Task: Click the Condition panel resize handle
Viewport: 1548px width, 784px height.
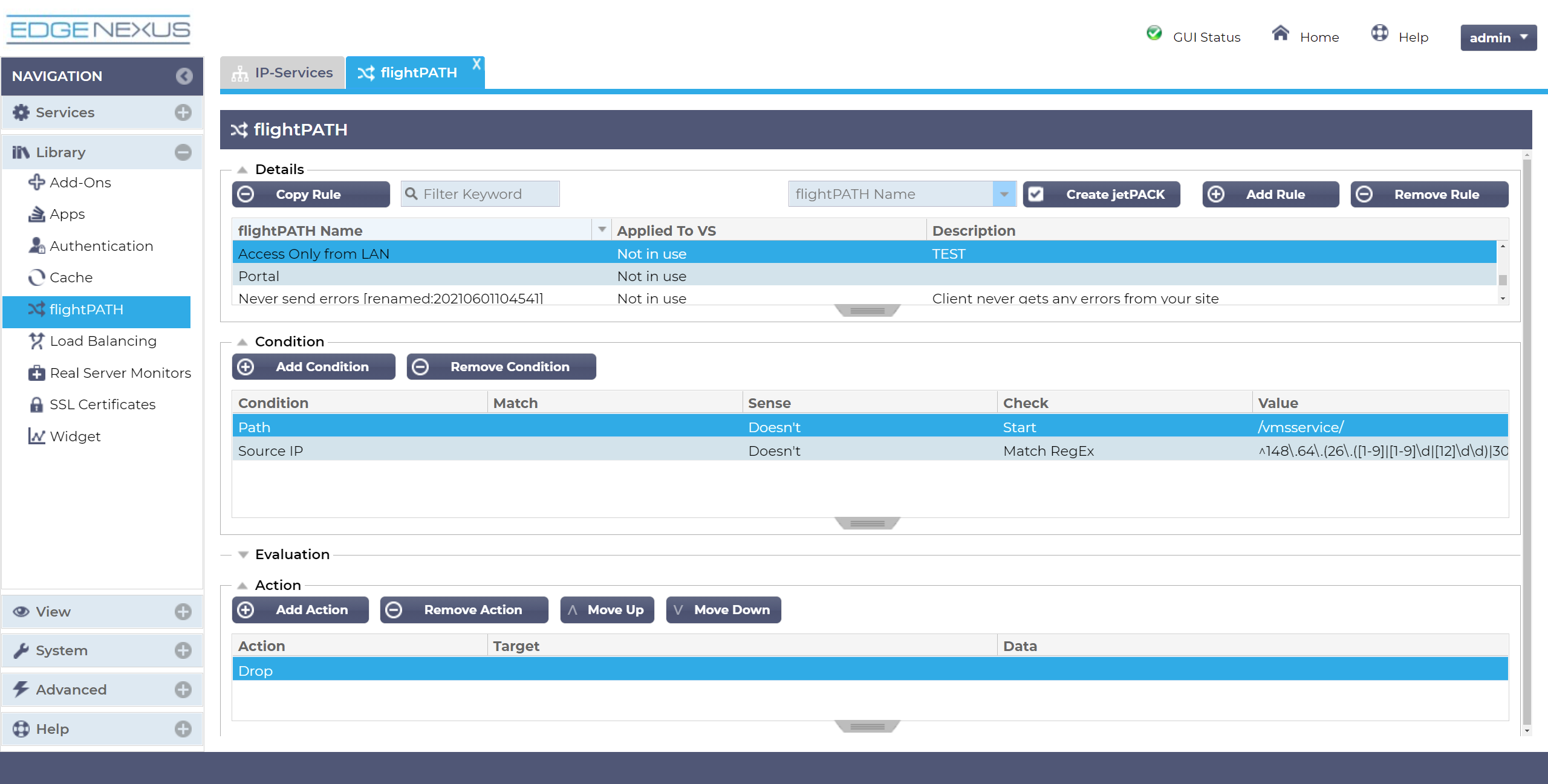Action: (x=867, y=523)
